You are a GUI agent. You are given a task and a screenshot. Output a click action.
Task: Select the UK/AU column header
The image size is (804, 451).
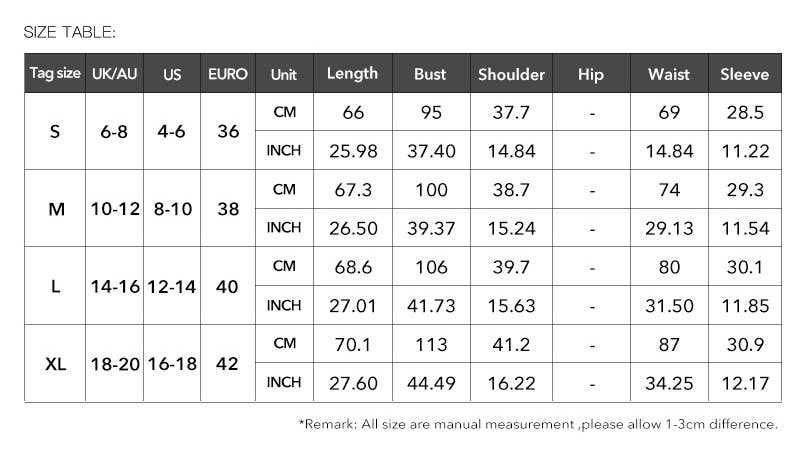114,75
